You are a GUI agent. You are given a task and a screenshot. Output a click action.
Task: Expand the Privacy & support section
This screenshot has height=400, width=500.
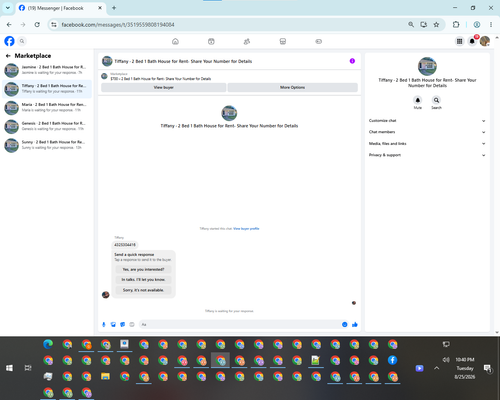[427, 155]
